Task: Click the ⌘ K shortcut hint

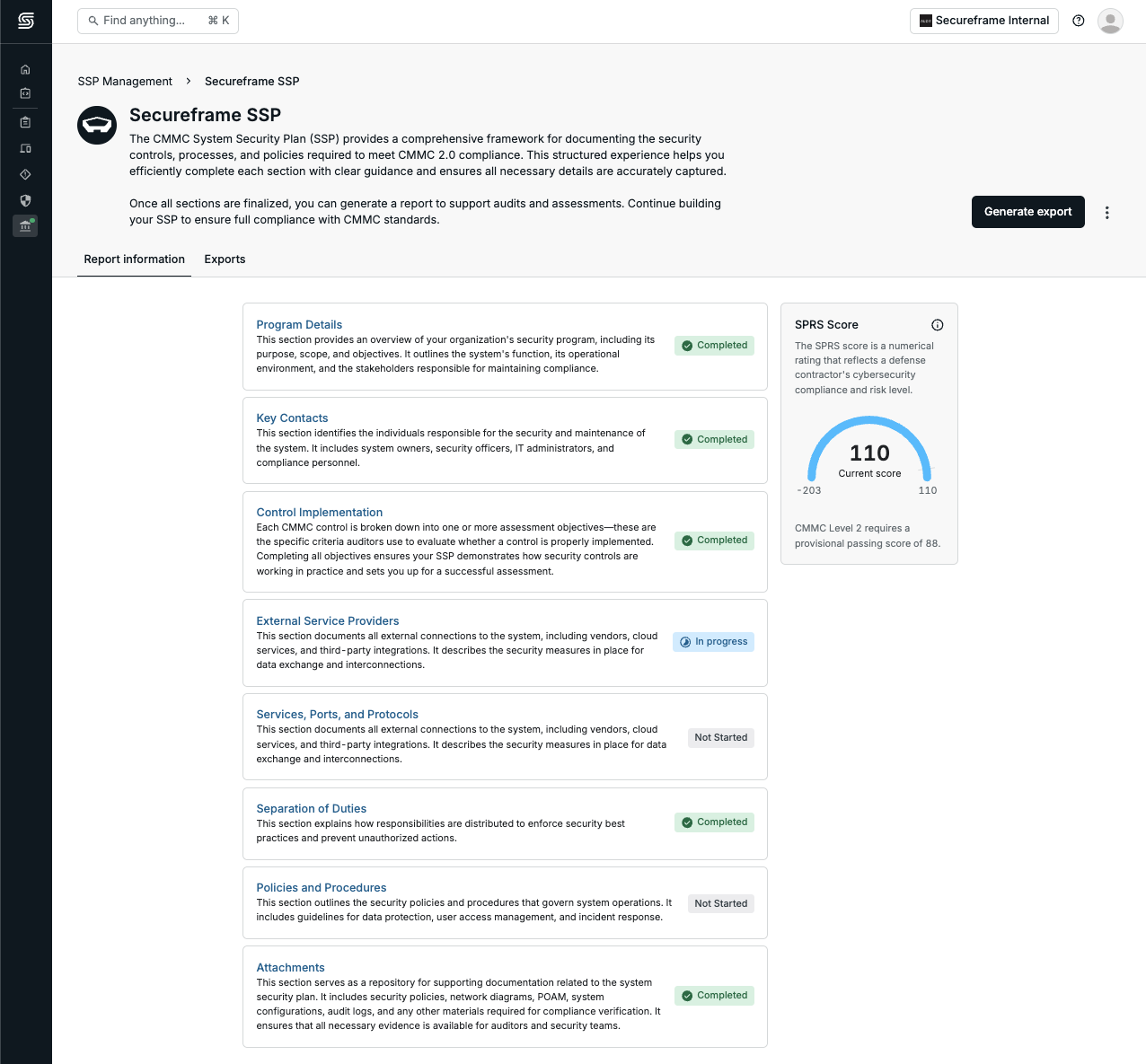Action: pos(218,21)
